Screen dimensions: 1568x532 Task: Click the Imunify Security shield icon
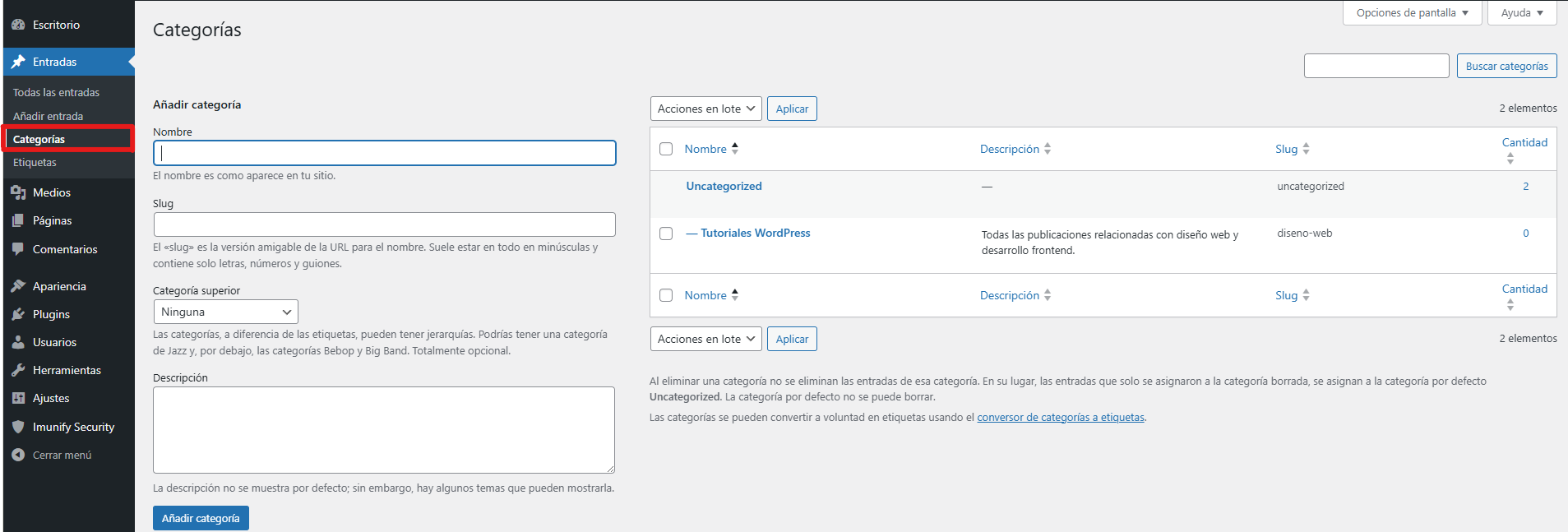pyautogui.click(x=18, y=427)
